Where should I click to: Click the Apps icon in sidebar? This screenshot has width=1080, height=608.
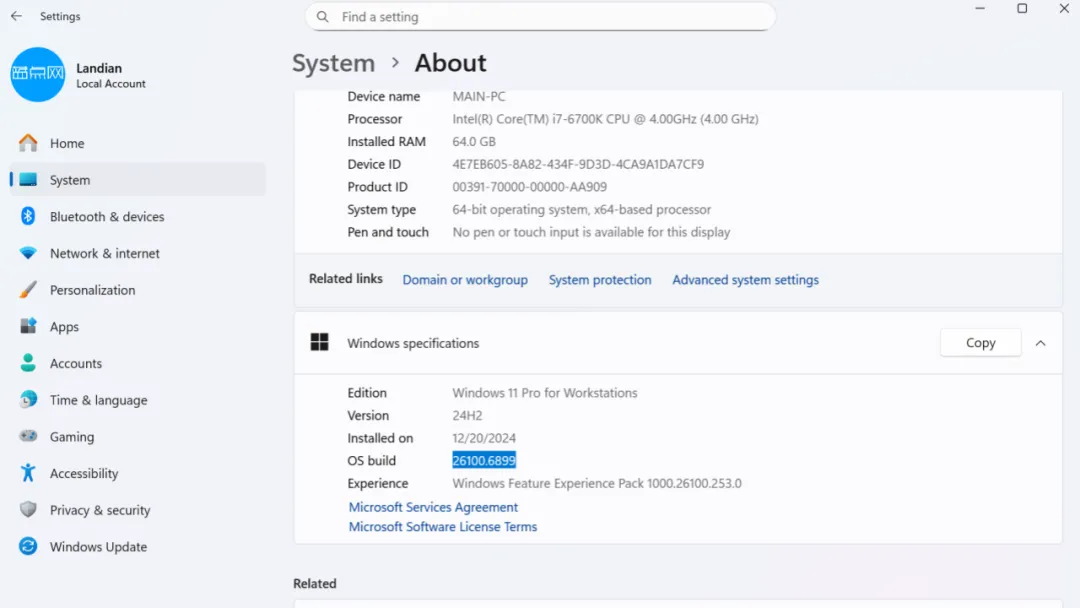[x=28, y=327]
